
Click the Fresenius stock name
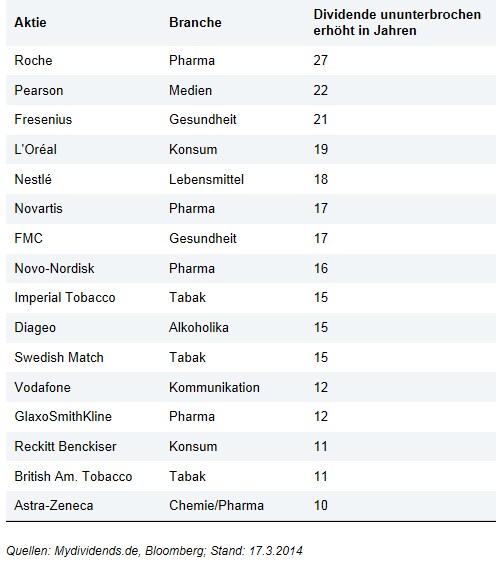(x=43, y=120)
